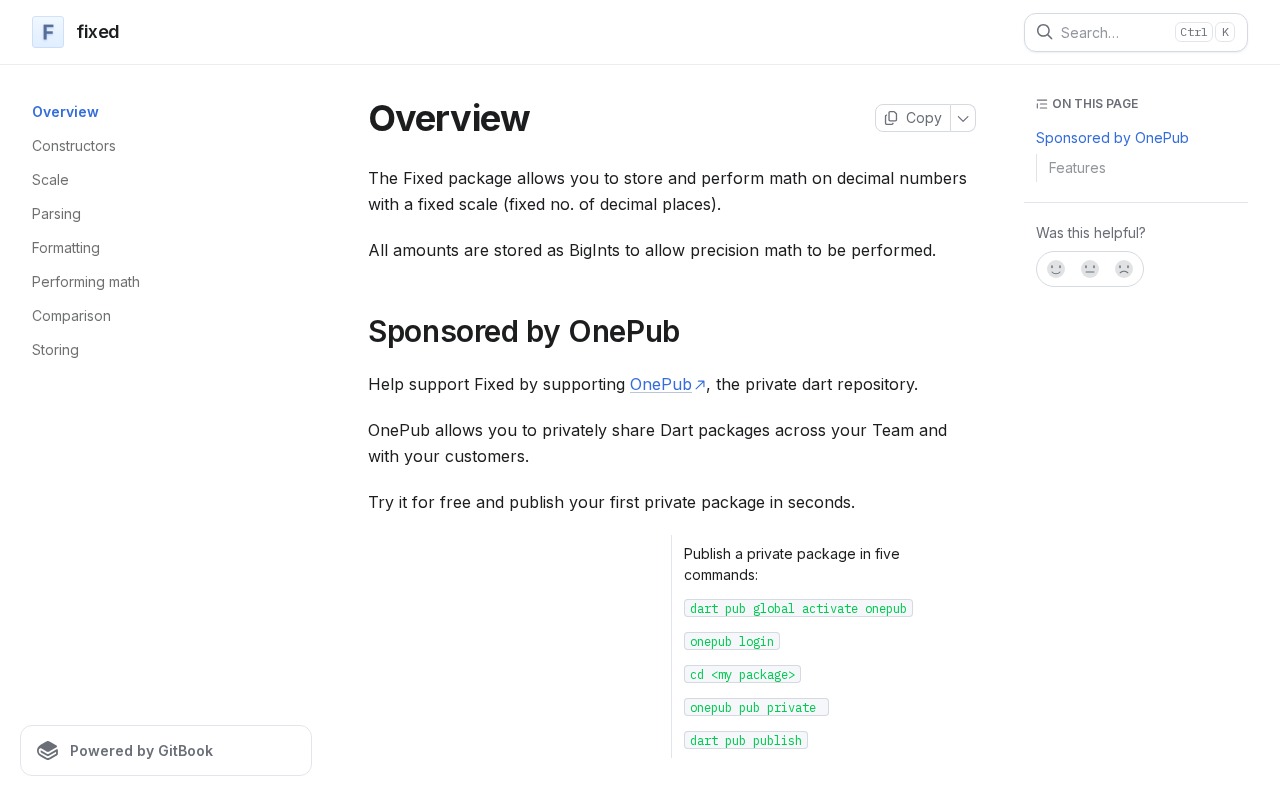Navigate to the Scale page
The width and height of the screenshot is (1280, 800).
(x=50, y=180)
